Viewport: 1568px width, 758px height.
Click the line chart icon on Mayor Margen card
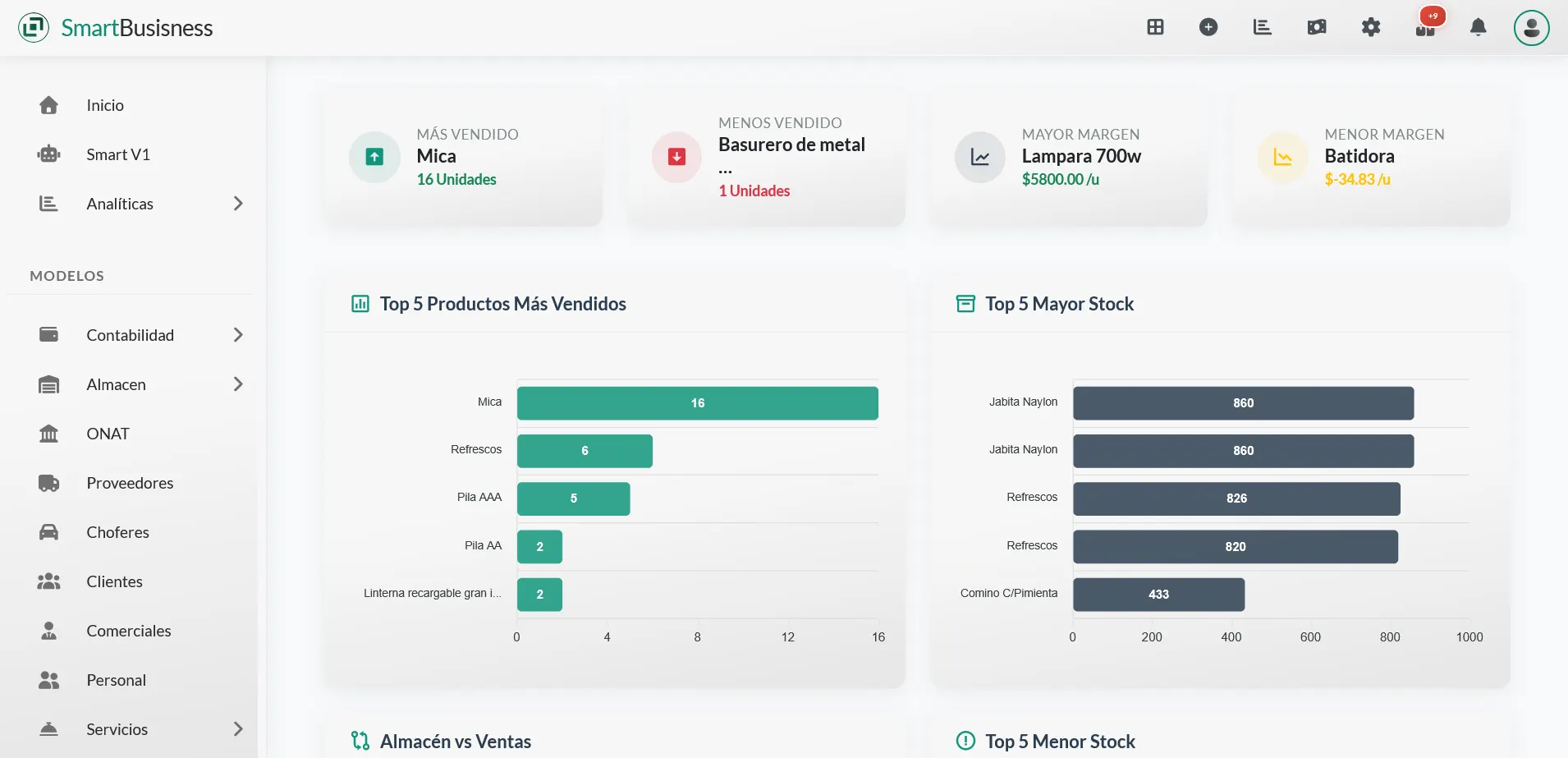tap(980, 157)
